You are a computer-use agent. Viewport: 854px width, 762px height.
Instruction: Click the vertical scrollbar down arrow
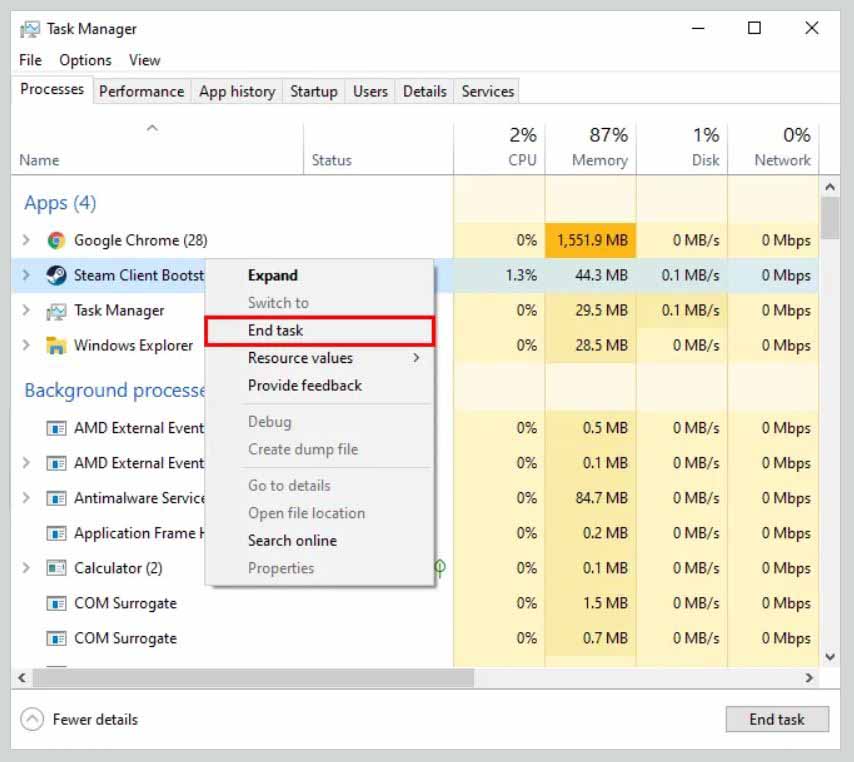pyautogui.click(x=831, y=657)
